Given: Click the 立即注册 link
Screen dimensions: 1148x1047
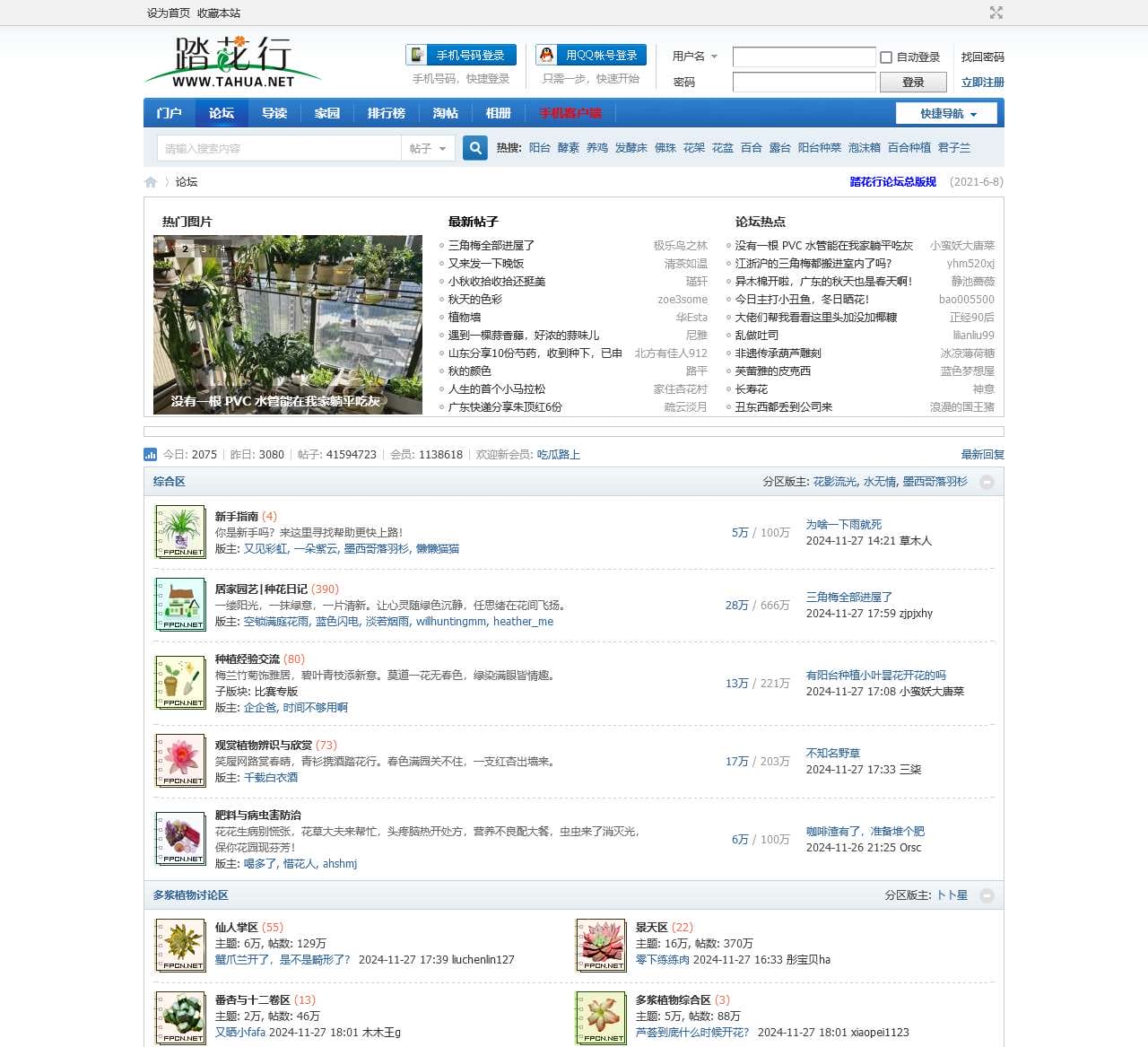Looking at the screenshot, I should click(982, 83).
